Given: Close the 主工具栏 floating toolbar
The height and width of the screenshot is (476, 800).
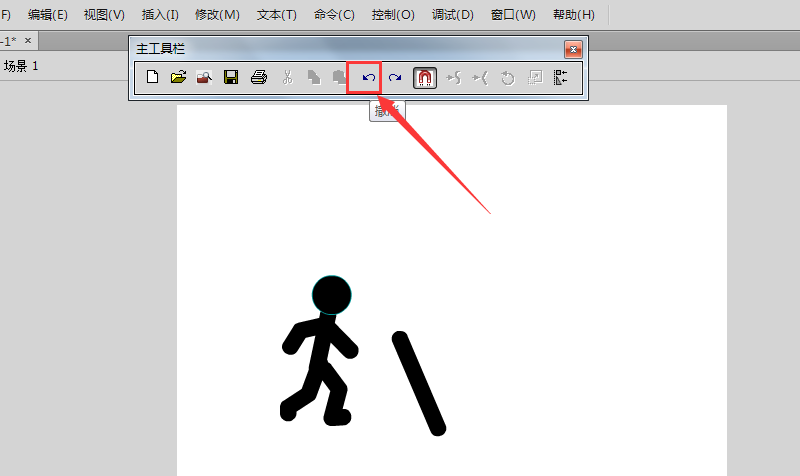Looking at the screenshot, I should pos(573,49).
